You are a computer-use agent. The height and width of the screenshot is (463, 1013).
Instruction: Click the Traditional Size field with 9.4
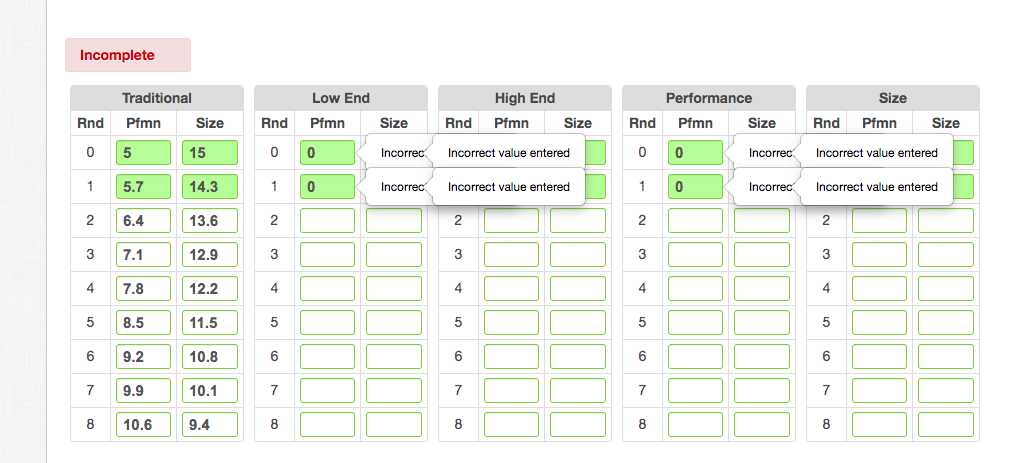pyautogui.click(x=210, y=424)
